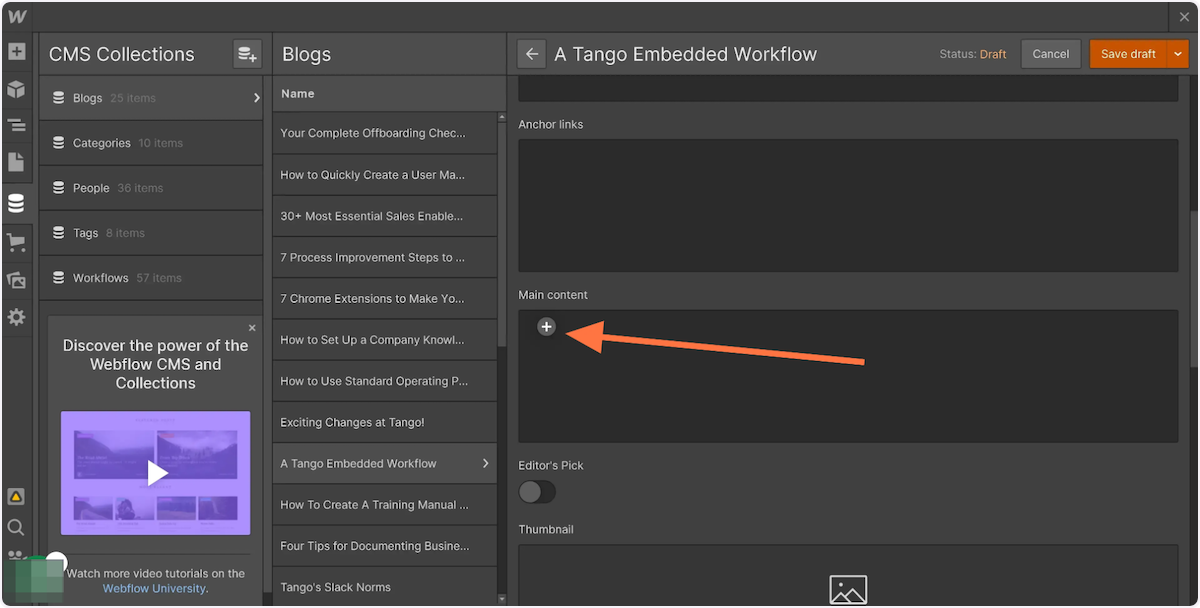The width and height of the screenshot is (1200, 608).
Task: Open '30+ Most Essential Sales Enable...' blog
Action: (x=385, y=216)
